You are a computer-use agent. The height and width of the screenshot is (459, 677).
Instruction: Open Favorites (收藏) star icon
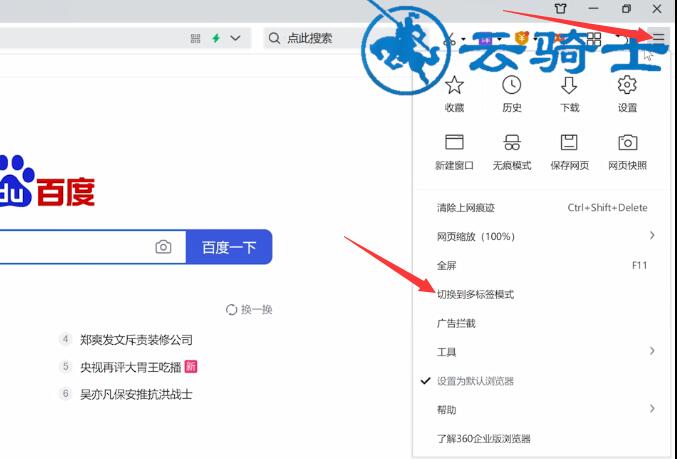tap(454, 85)
